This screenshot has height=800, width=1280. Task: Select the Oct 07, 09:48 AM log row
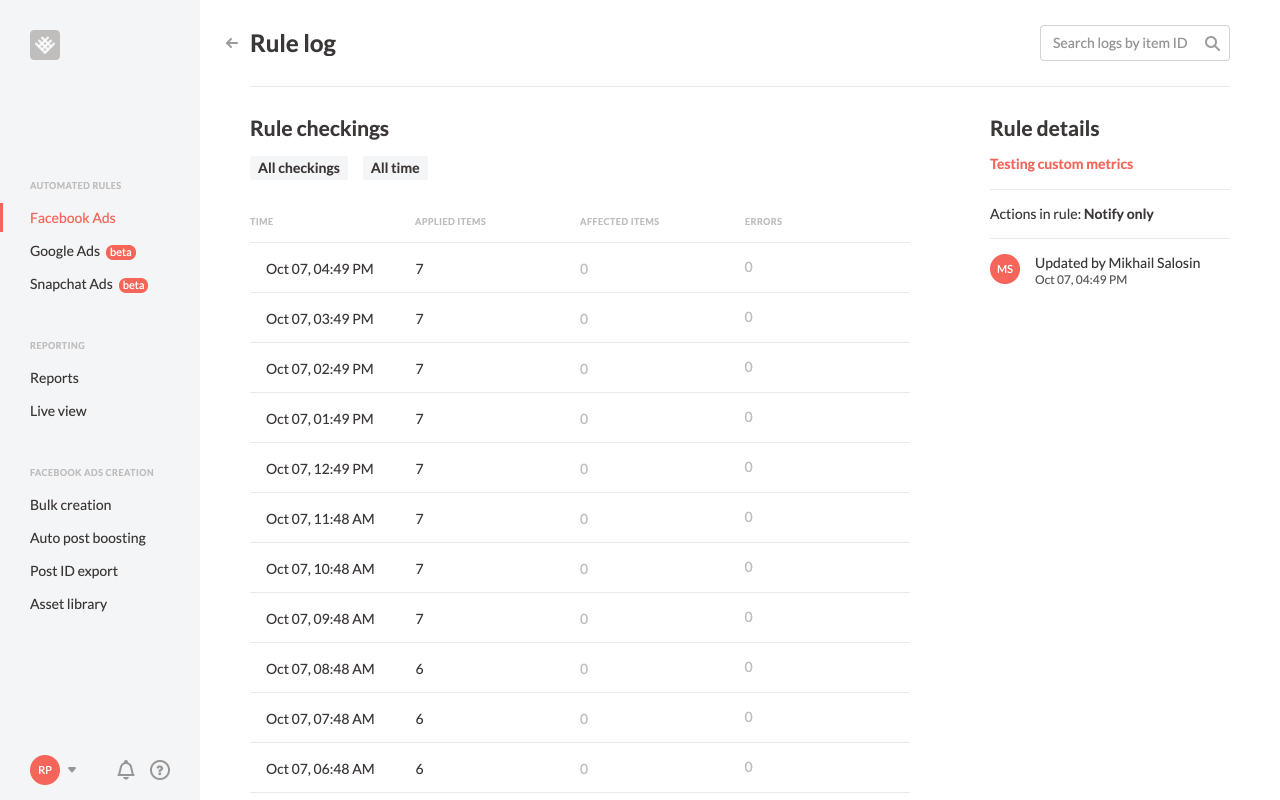click(580, 618)
